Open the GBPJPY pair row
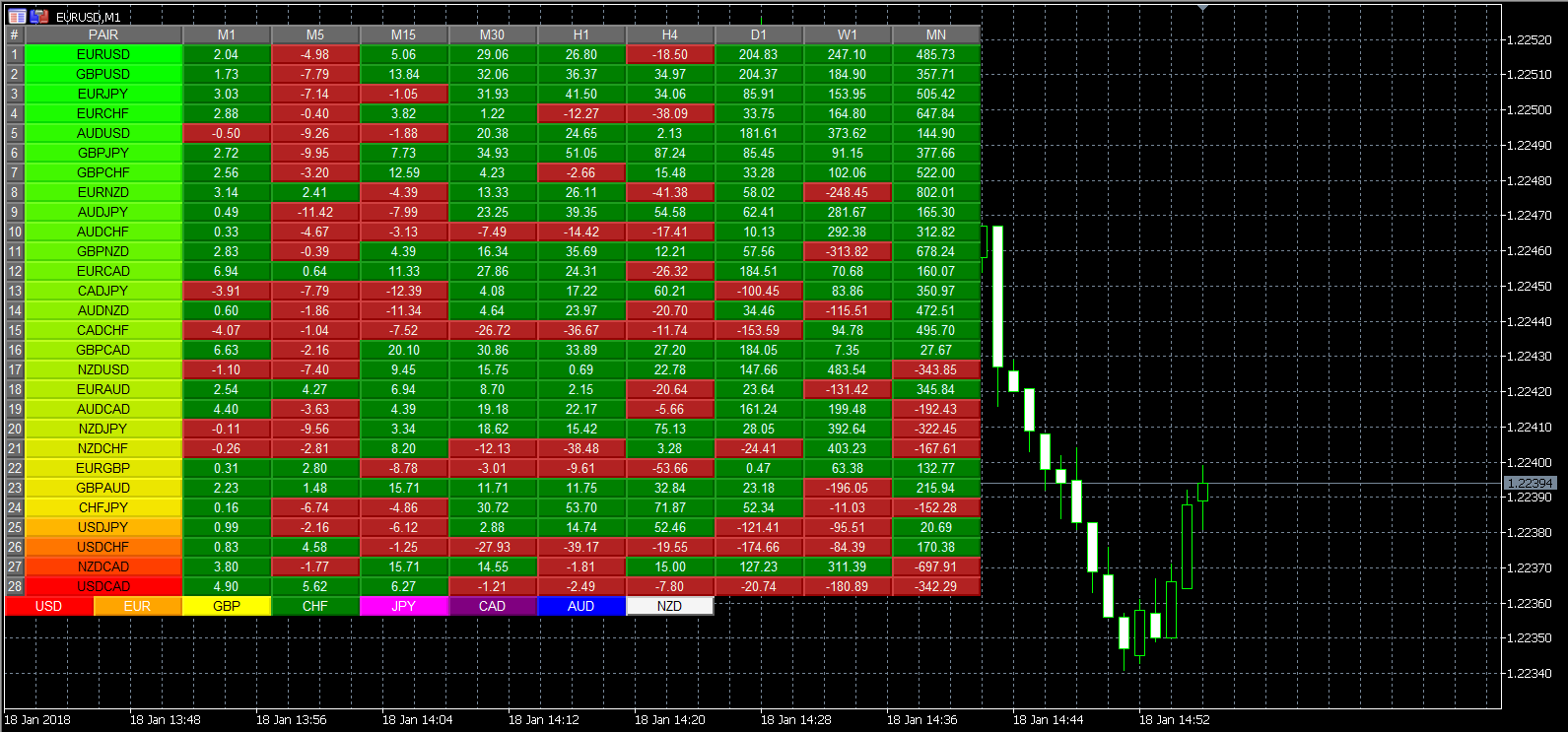Viewport: 1568px width, 732px height. (103, 153)
